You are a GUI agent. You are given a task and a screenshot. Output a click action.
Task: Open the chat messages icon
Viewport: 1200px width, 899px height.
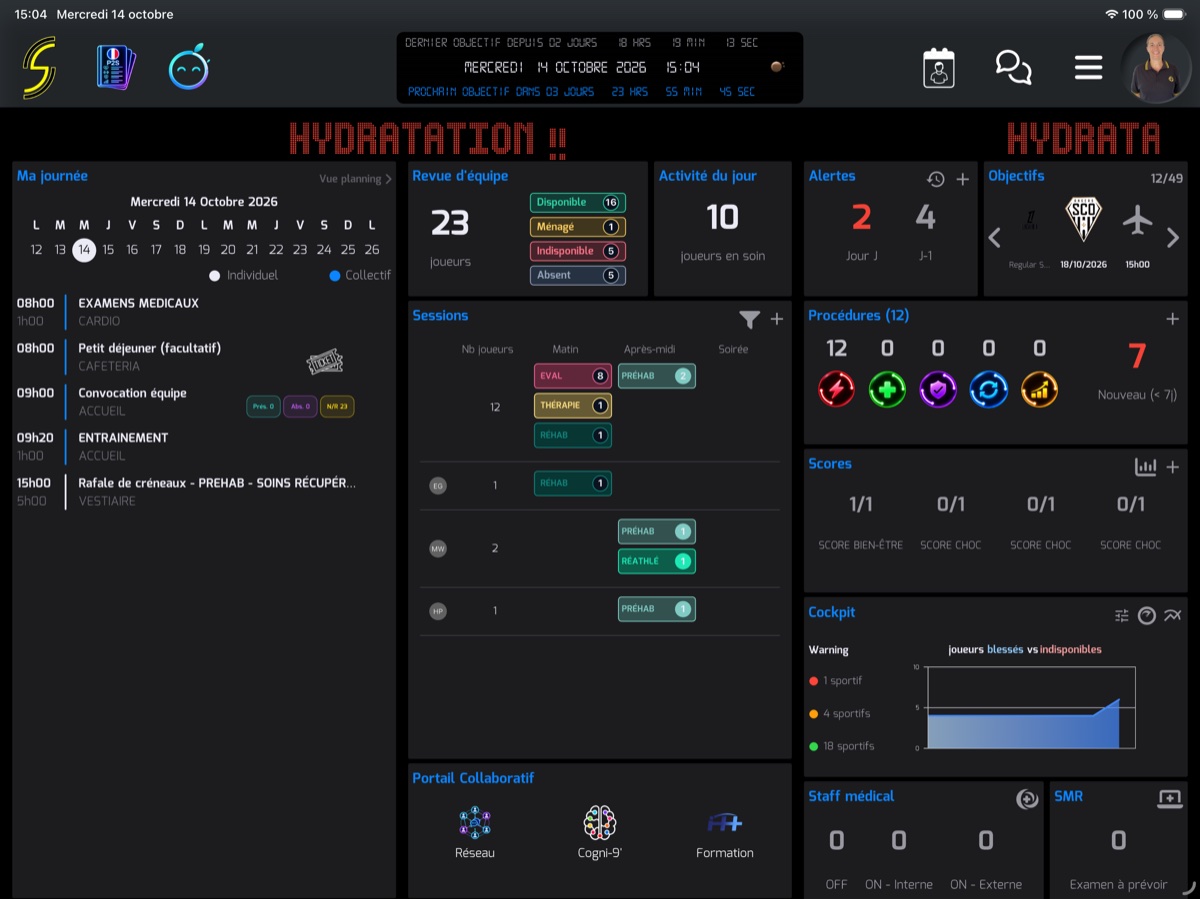pyautogui.click(x=1013, y=68)
